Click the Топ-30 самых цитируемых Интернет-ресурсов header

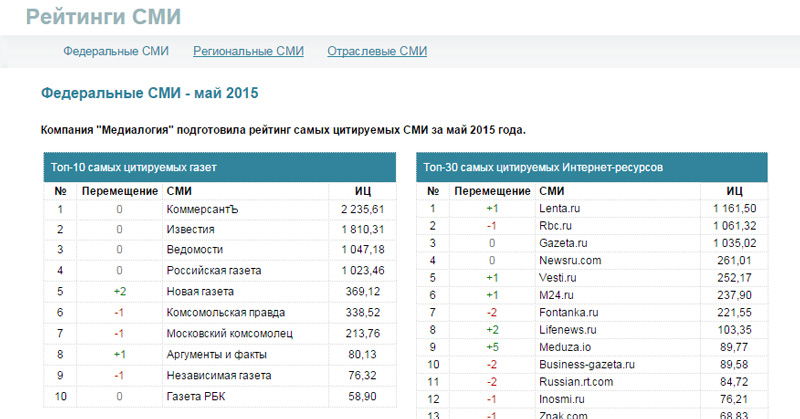(x=592, y=167)
